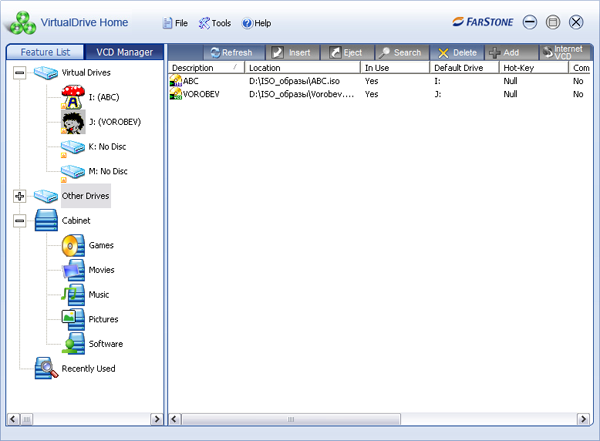Select the ABC image file icon in list
Image resolution: width=600 pixels, height=441 pixels.
[176, 81]
